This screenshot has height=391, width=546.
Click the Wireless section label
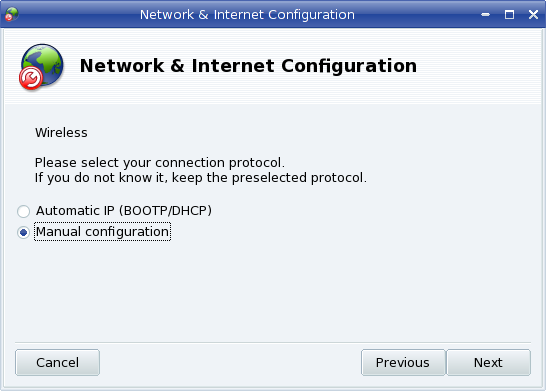(61, 133)
